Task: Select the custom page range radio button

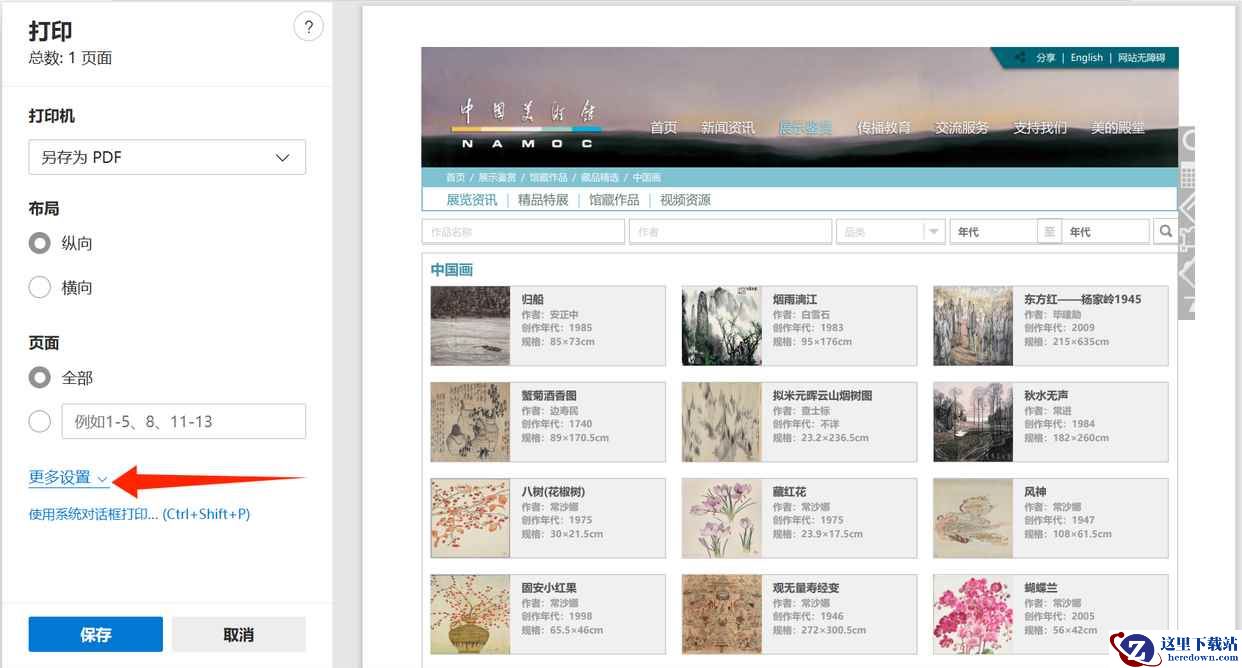Action: 40,421
